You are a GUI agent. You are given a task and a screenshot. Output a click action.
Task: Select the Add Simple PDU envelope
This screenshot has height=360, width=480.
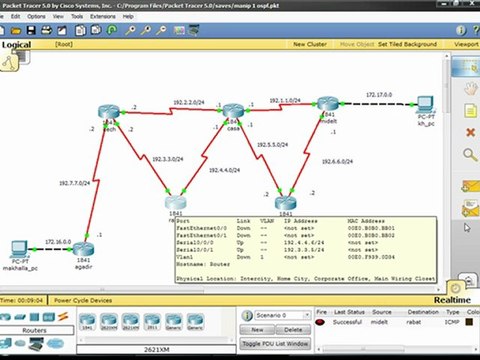(471, 186)
